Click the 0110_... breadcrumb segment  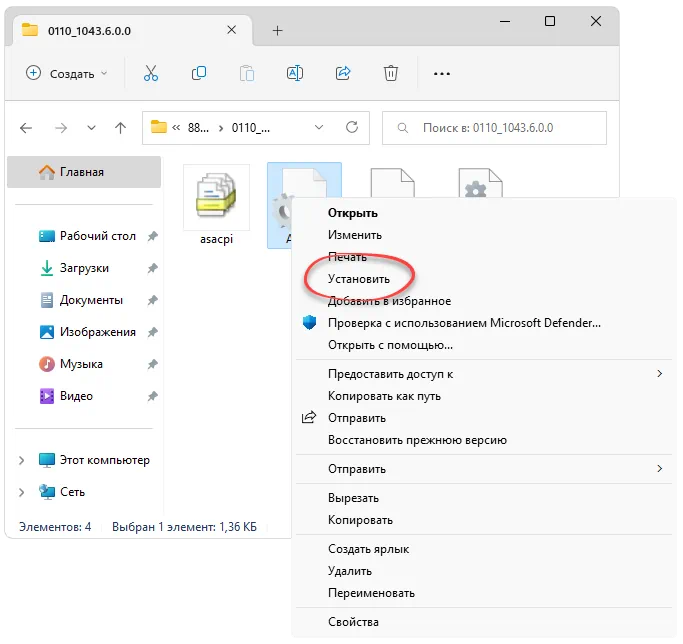[251, 128]
